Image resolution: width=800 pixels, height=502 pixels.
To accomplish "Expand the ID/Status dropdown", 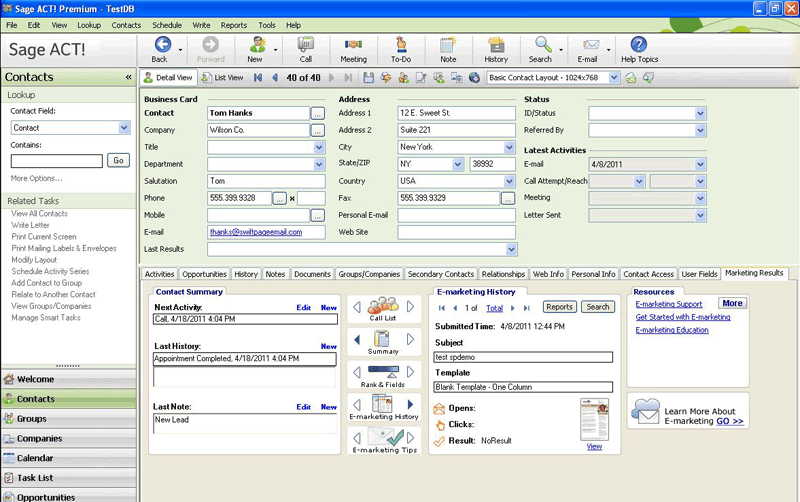I will tap(700, 113).
